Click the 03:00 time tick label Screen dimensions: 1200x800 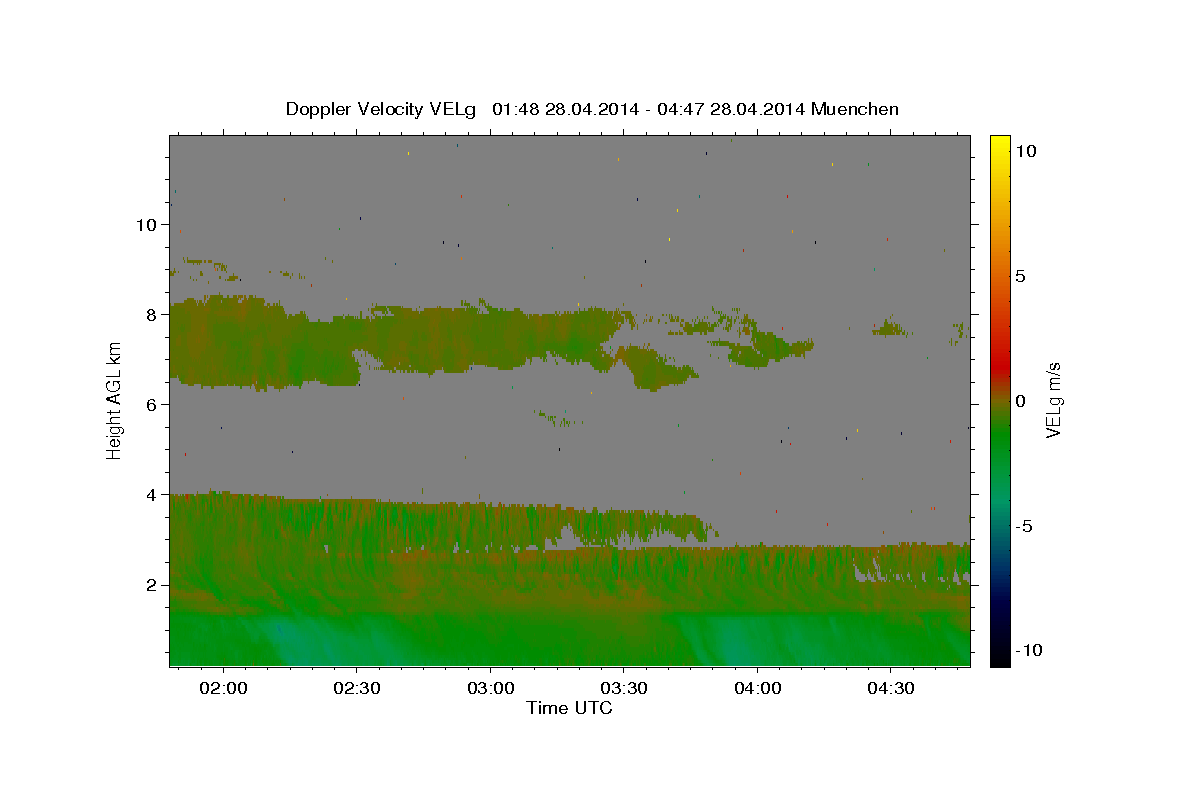point(490,689)
